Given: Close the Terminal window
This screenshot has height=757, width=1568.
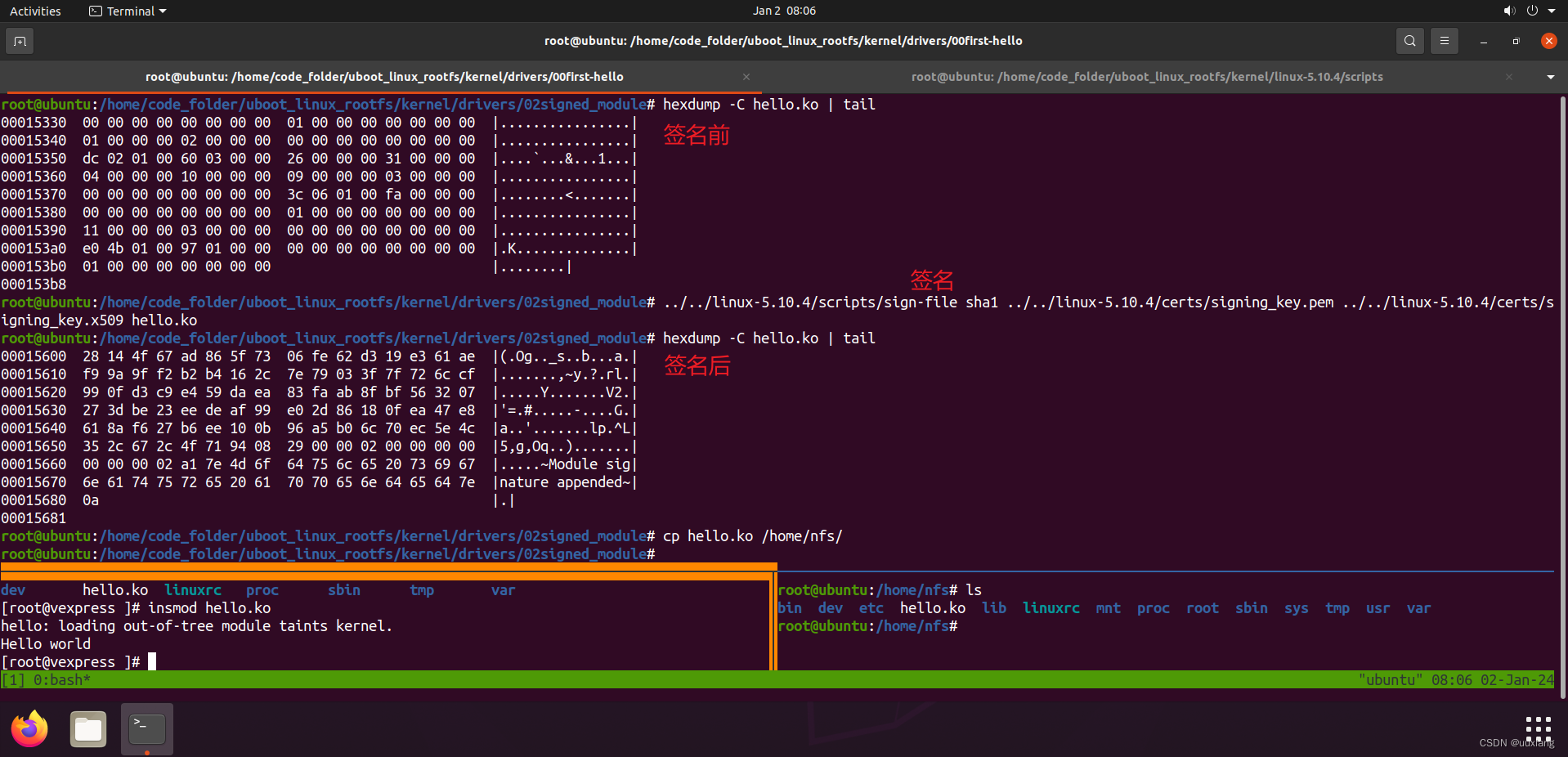Looking at the screenshot, I should (1548, 41).
